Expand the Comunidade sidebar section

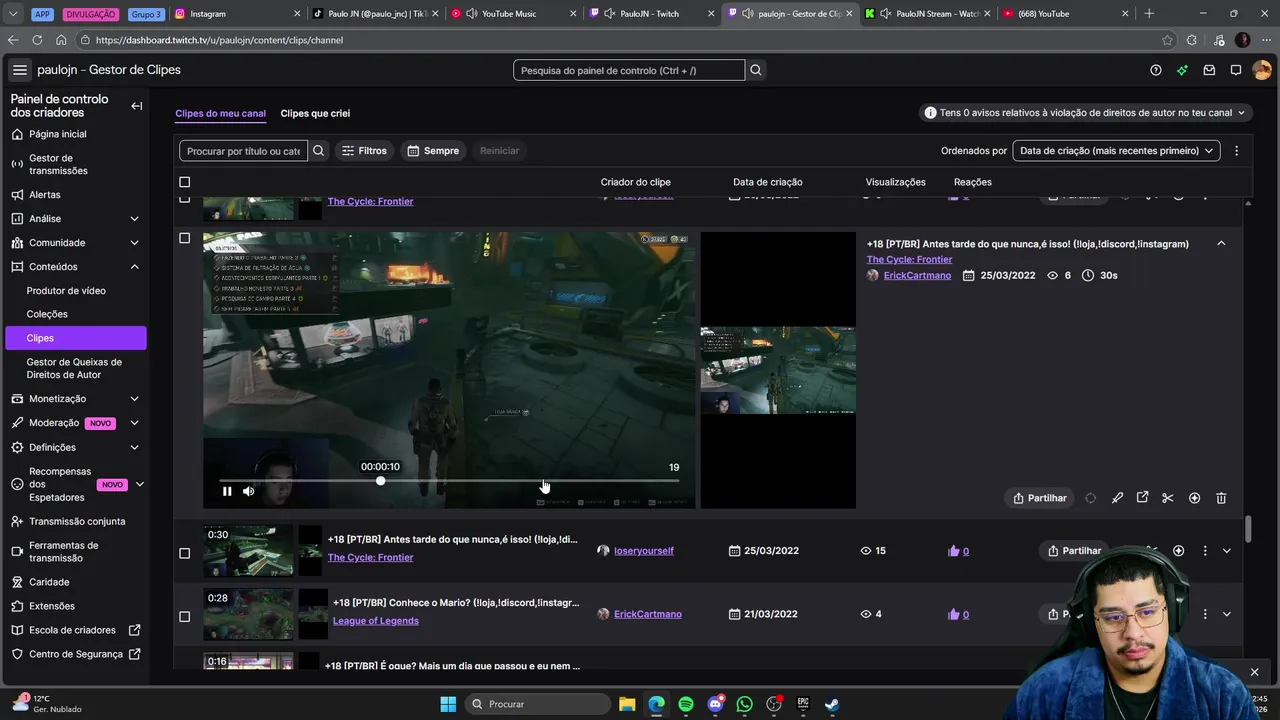pyautogui.click(x=134, y=243)
